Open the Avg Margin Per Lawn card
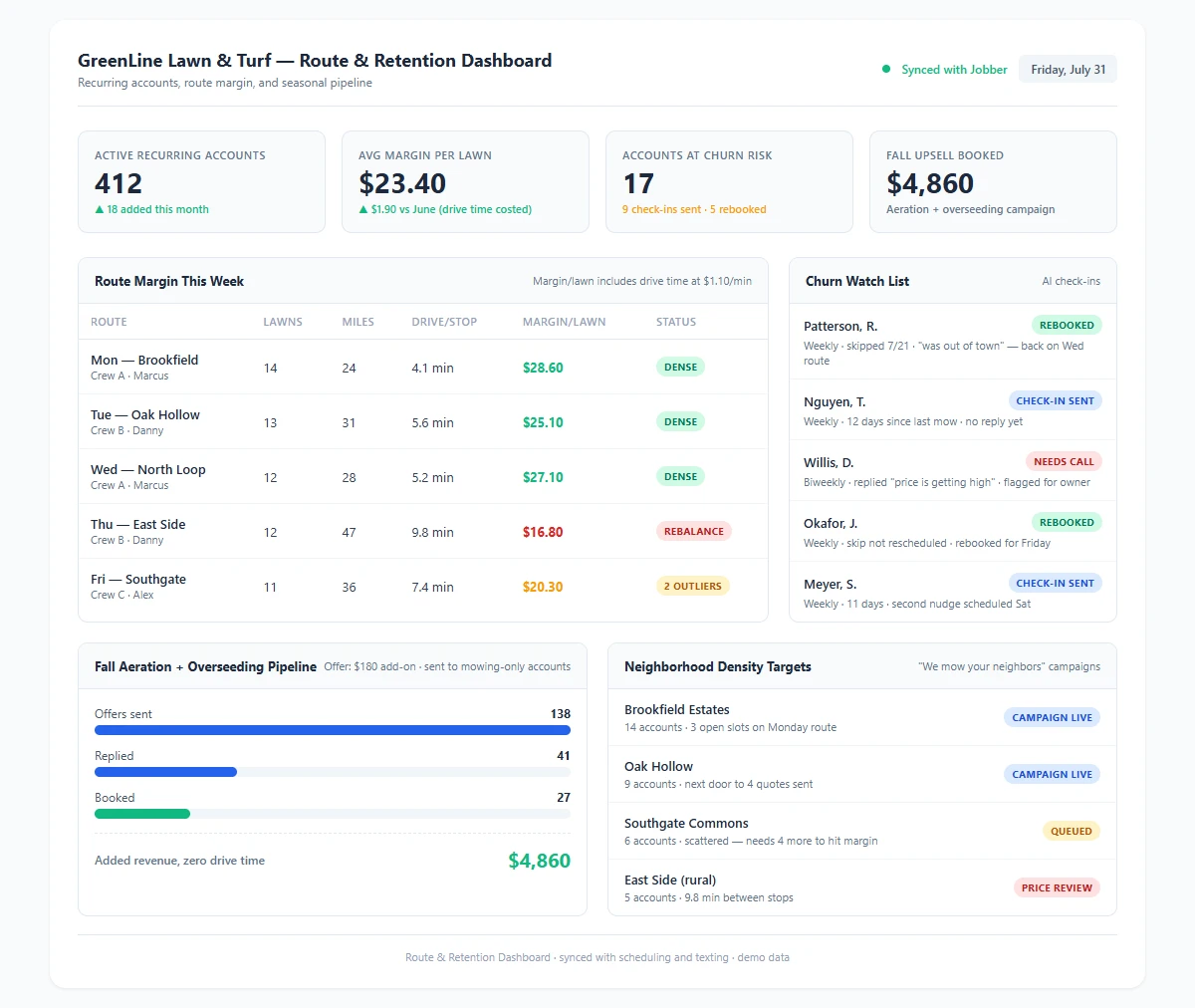The height and width of the screenshot is (1008, 1195). click(x=465, y=182)
